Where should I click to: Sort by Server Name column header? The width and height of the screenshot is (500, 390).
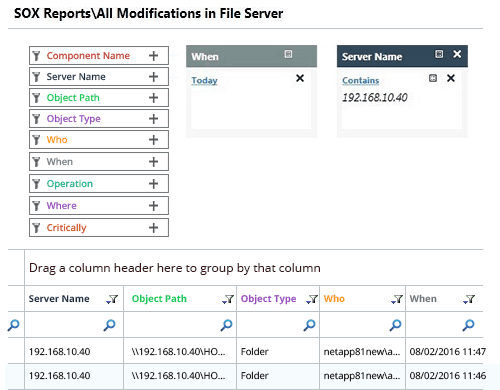[x=59, y=299]
